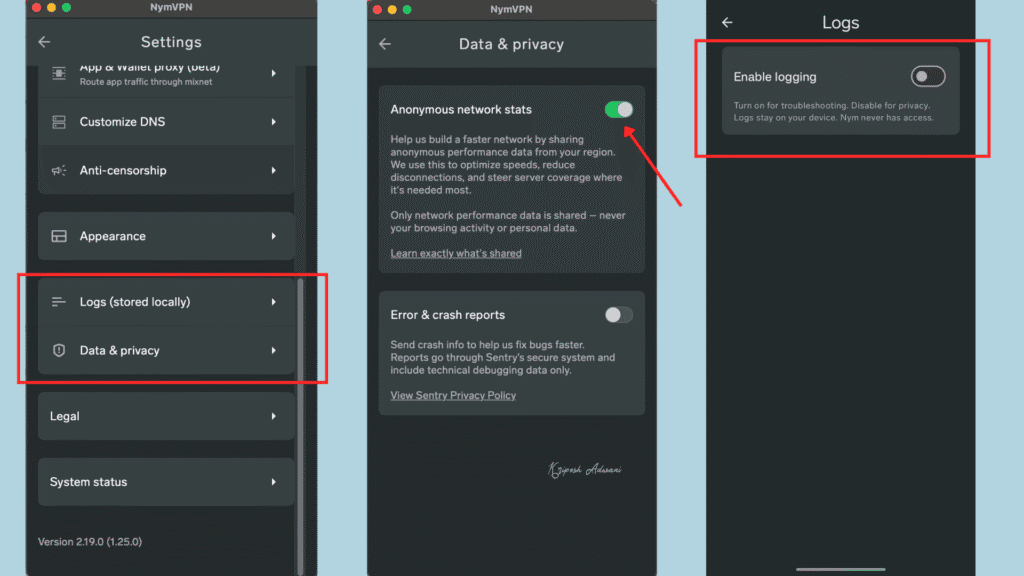Click the Appearance layout icon
Screen dimensions: 1024x576
pyautogui.click(x=59, y=236)
